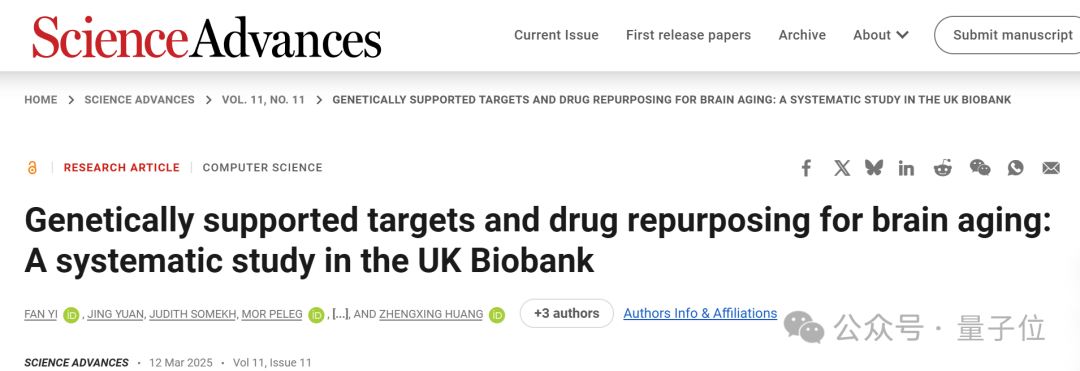Expand the +3 authors list

566,313
